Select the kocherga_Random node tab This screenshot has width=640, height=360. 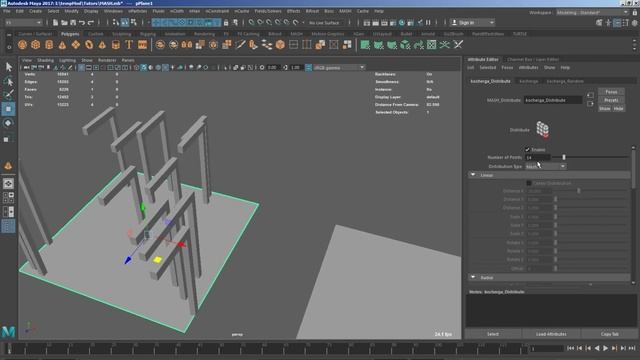click(565, 81)
